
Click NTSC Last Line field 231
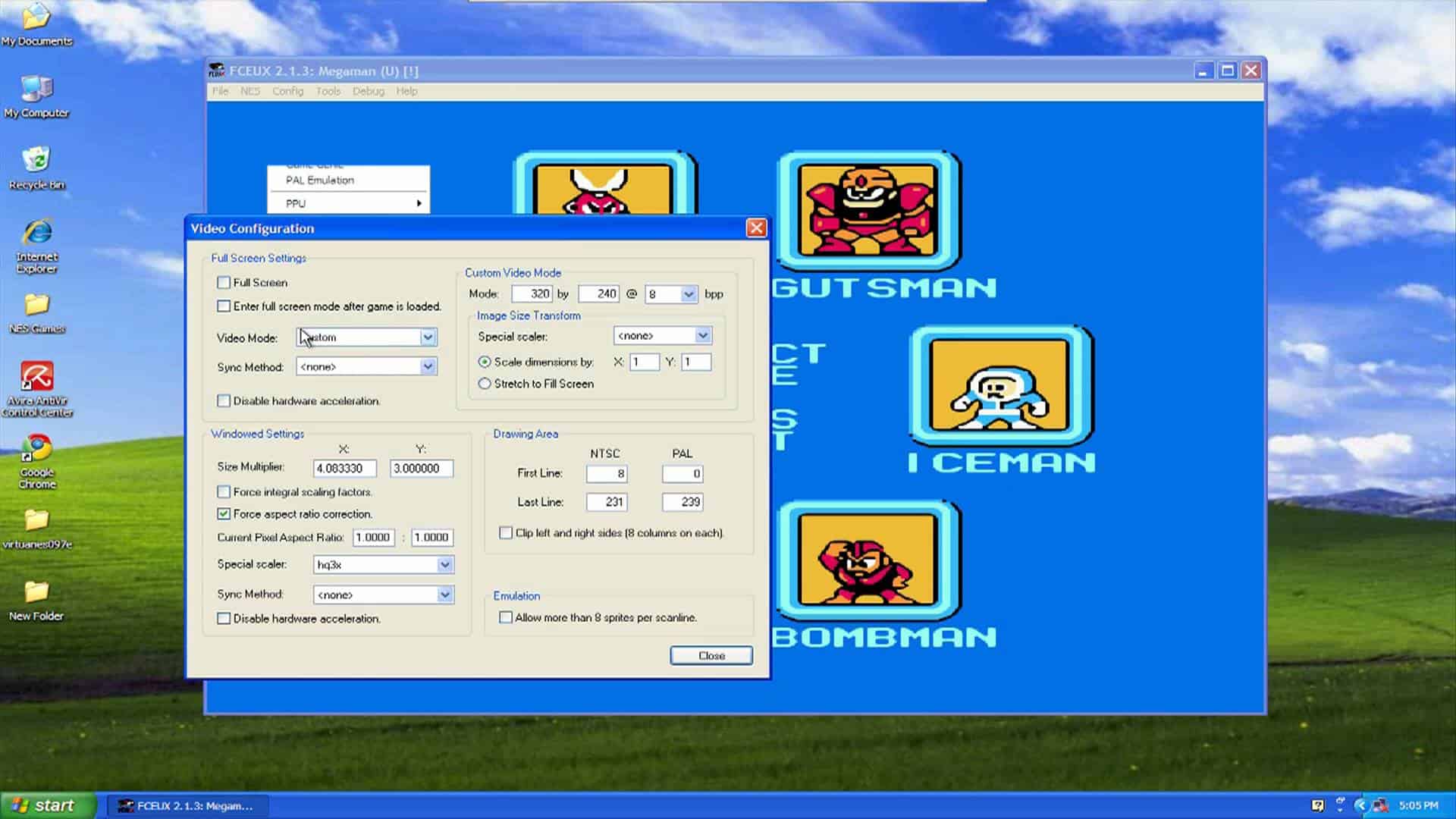click(x=607, y=501)
